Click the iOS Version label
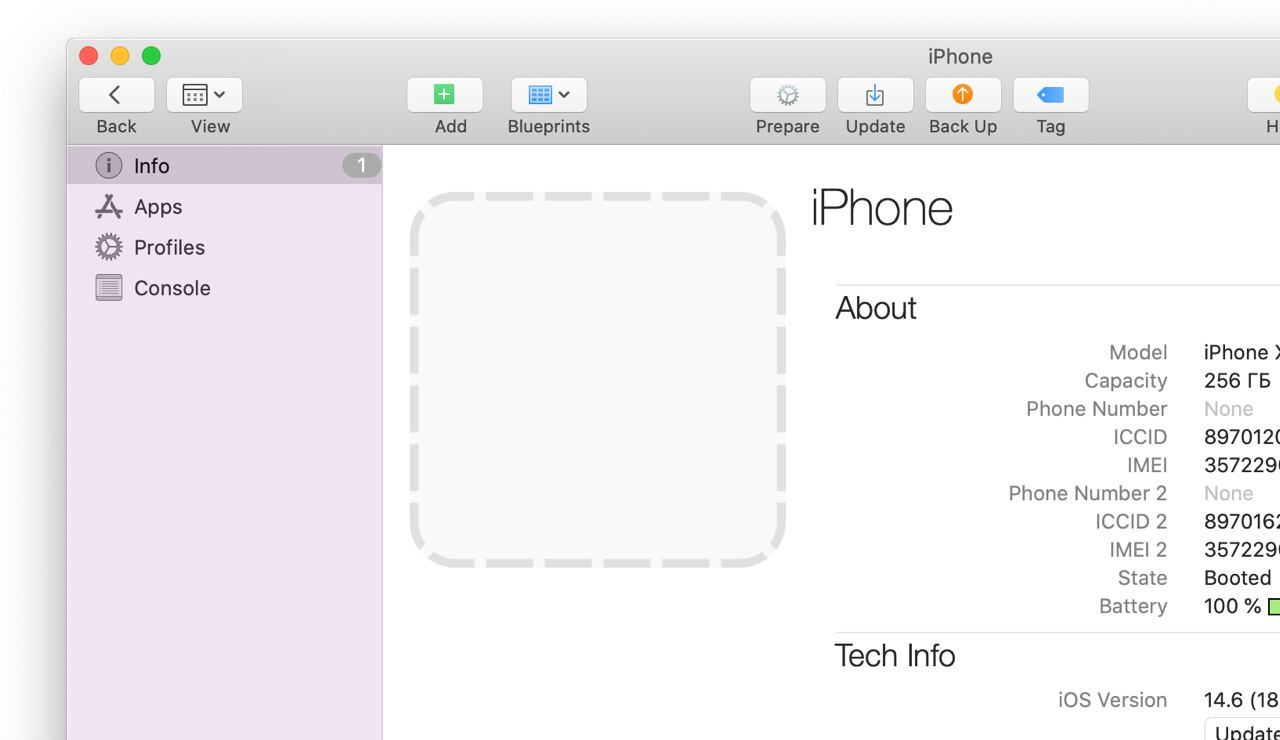Image resolution: width=1280 pixels, height=740 pixels. click(1112, 700)
